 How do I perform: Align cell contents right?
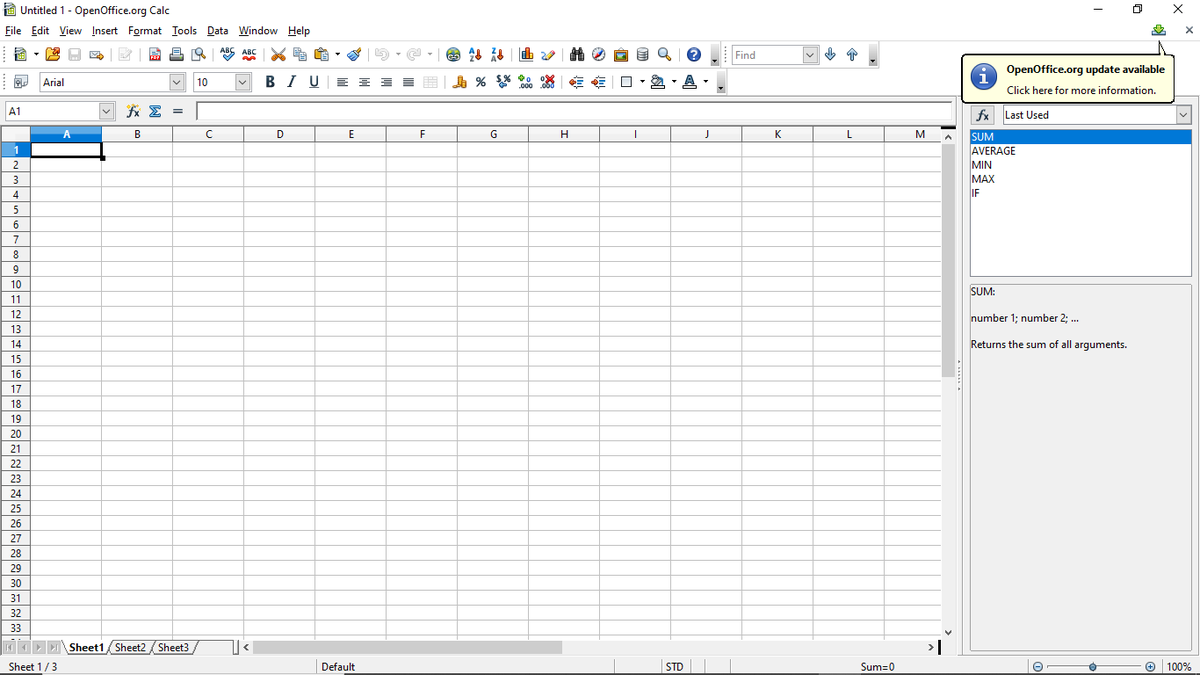(x=386, y=82)
